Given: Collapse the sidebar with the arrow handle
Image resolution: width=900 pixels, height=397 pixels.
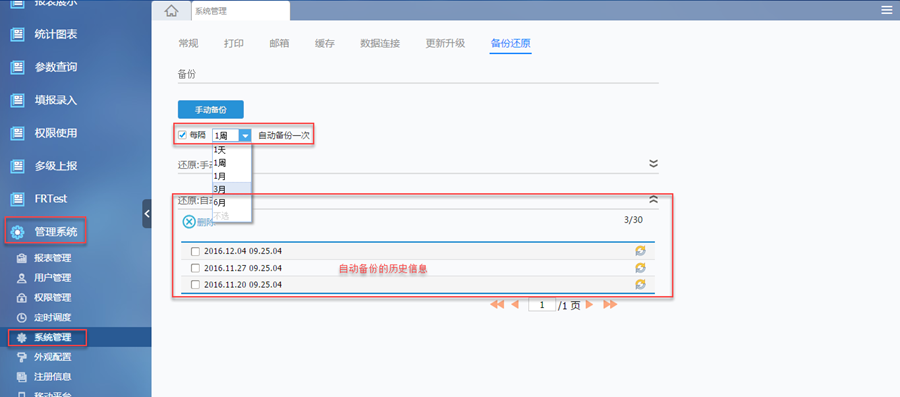Looking at the screenshot, I should (147, 213).
